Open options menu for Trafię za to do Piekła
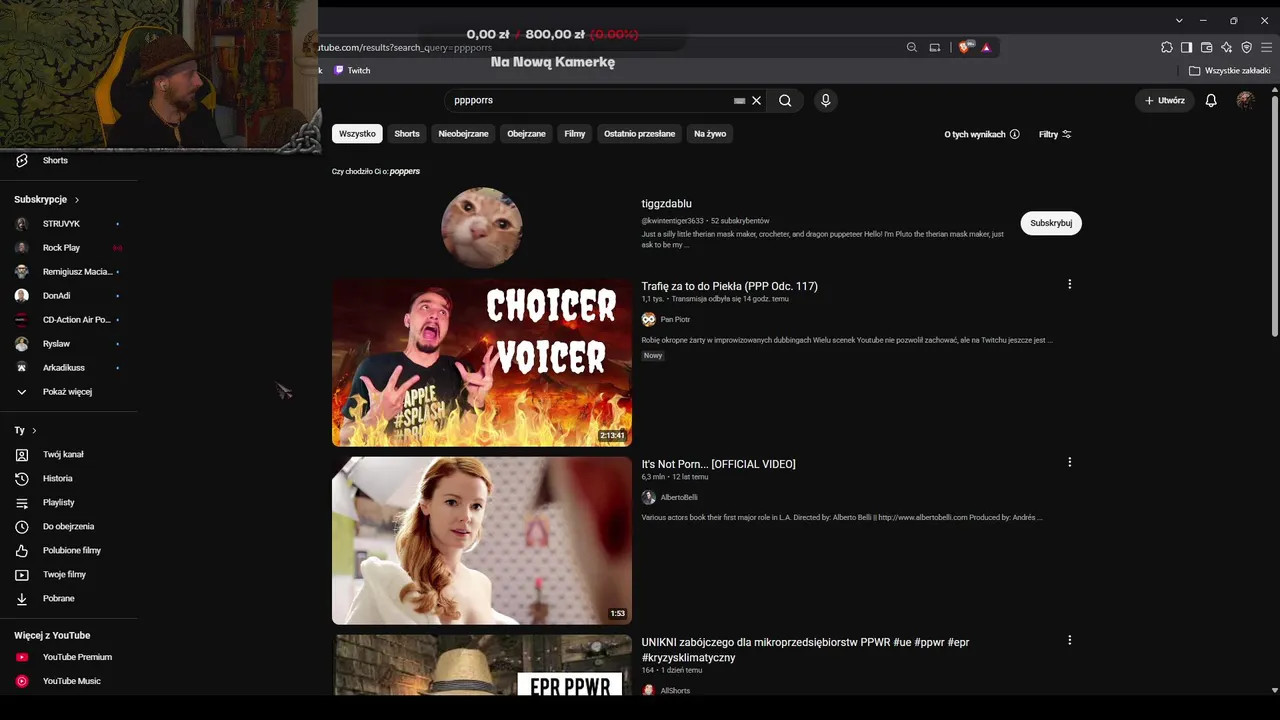Screen dimensions: 1280x720 click(x=1069, y=284)
